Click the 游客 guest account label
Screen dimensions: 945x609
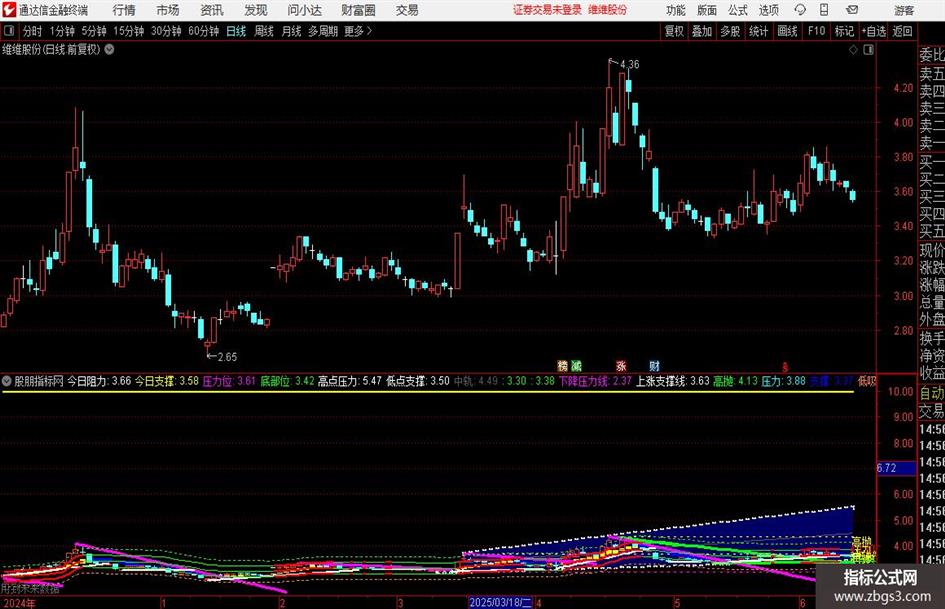(904, 10)
